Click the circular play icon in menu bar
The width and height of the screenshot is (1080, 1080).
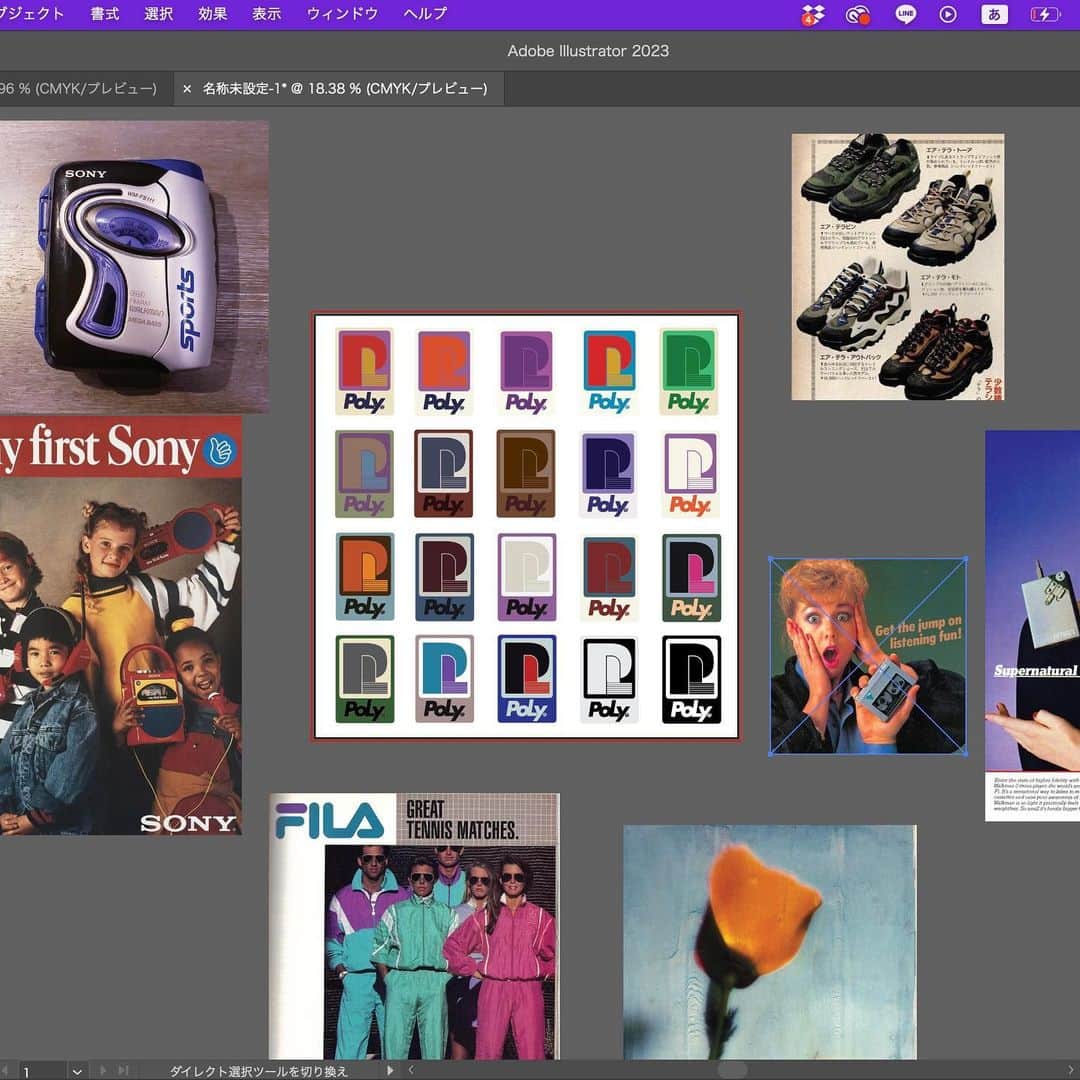[948, 14]
